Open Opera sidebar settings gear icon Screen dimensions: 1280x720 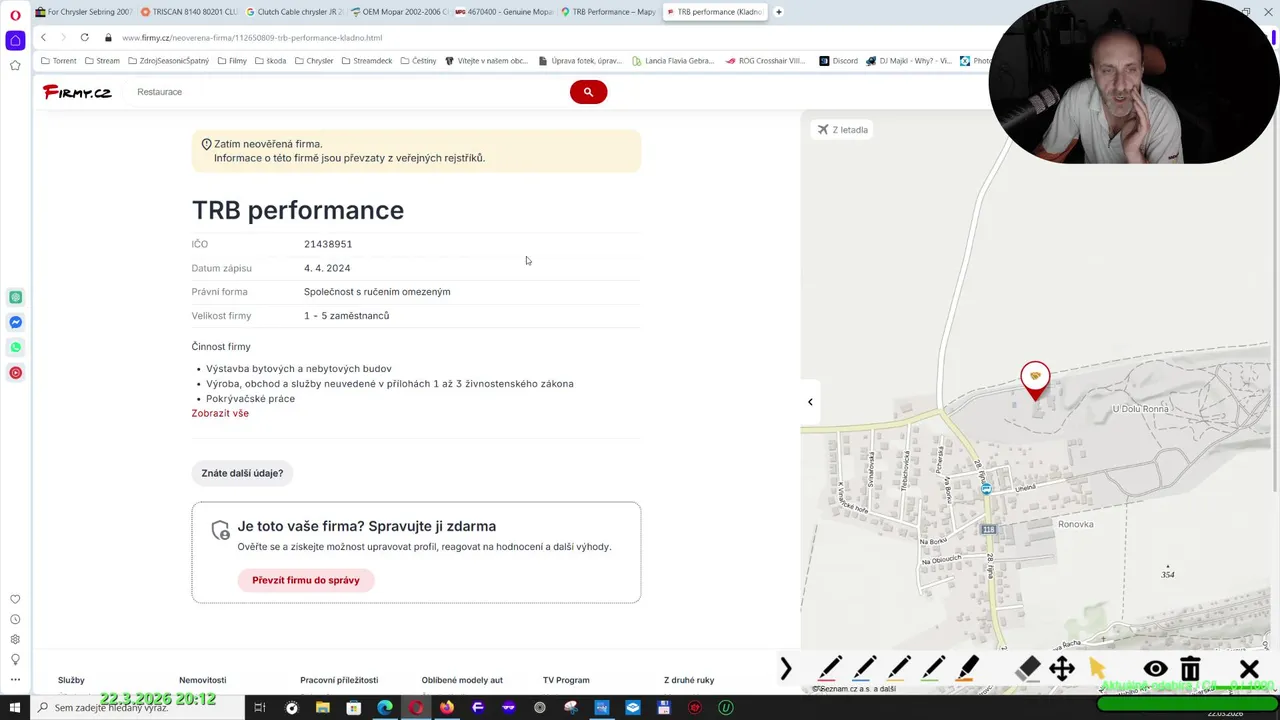coord(15,639)
